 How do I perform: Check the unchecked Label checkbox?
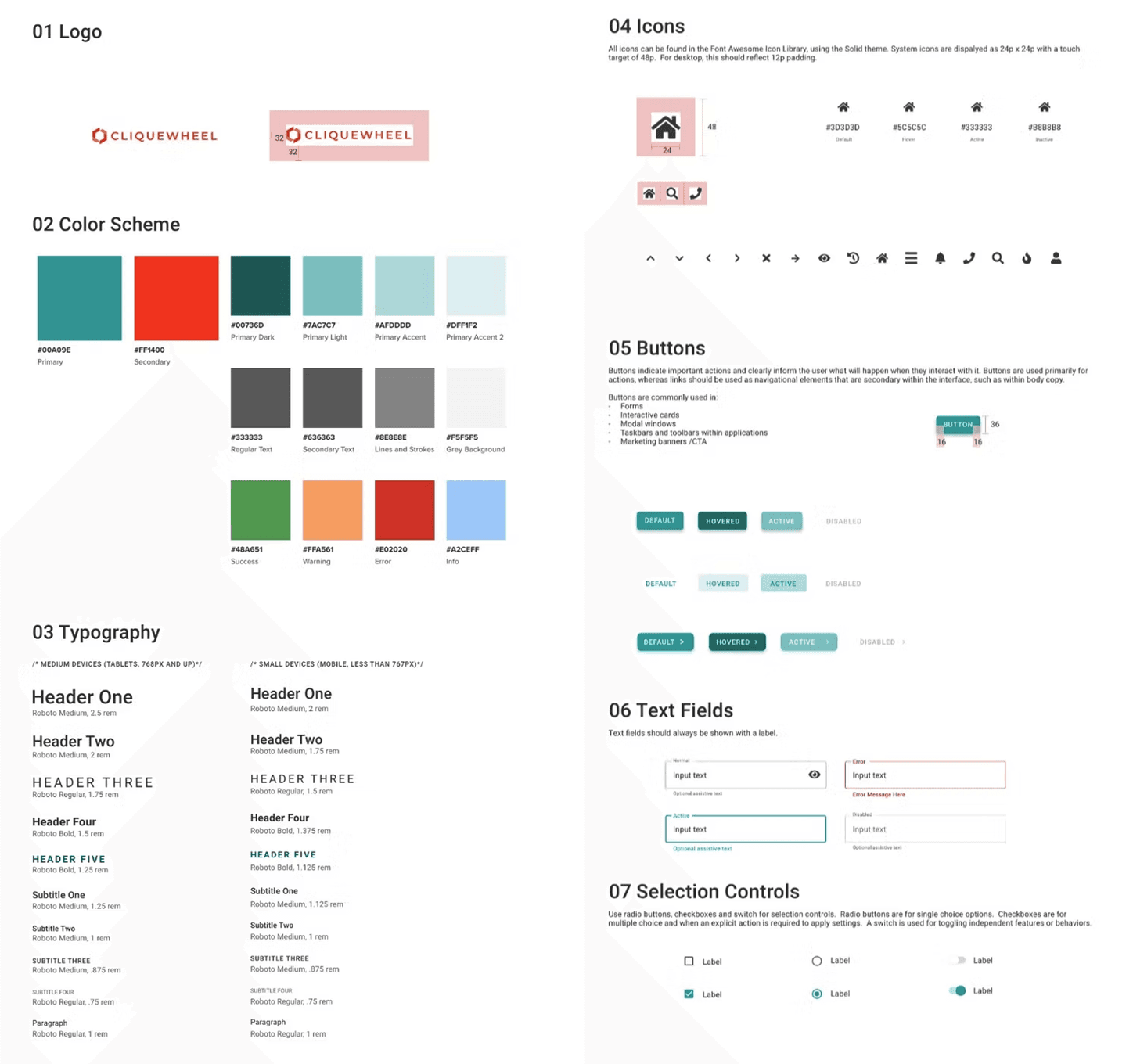tap(689, 962)
